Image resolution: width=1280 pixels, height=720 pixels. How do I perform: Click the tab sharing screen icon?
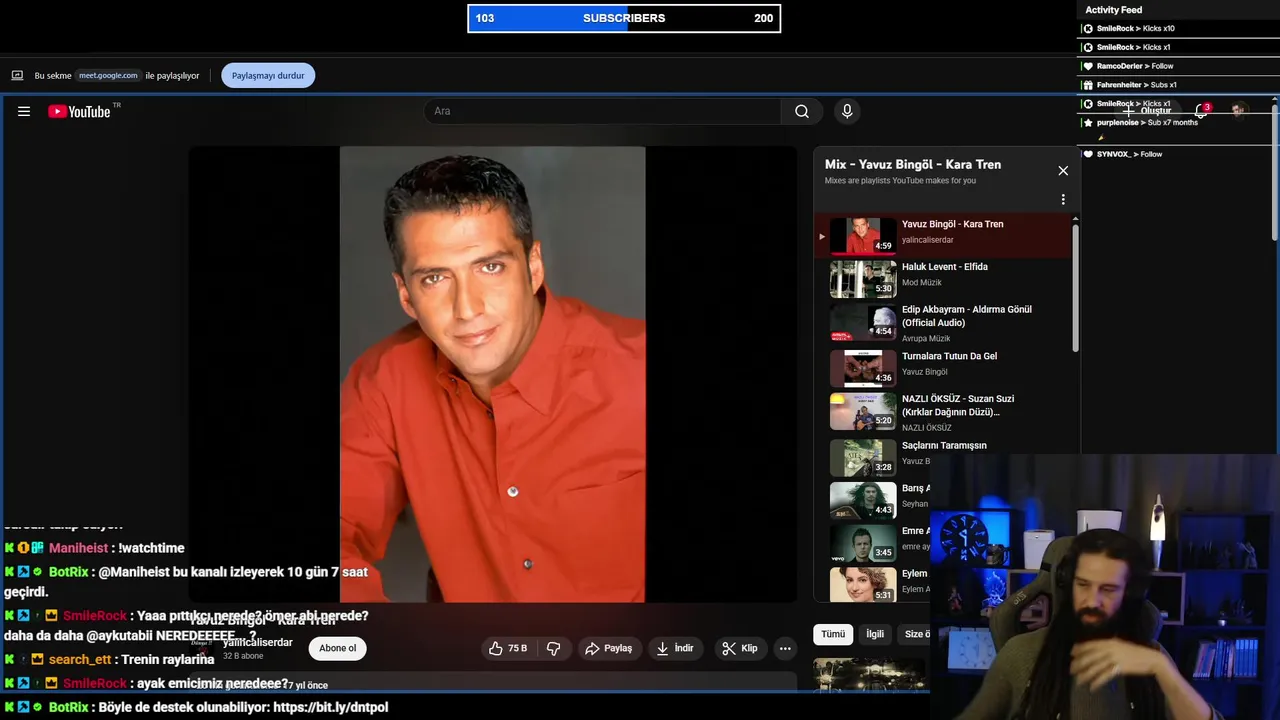tap(17, 75)
